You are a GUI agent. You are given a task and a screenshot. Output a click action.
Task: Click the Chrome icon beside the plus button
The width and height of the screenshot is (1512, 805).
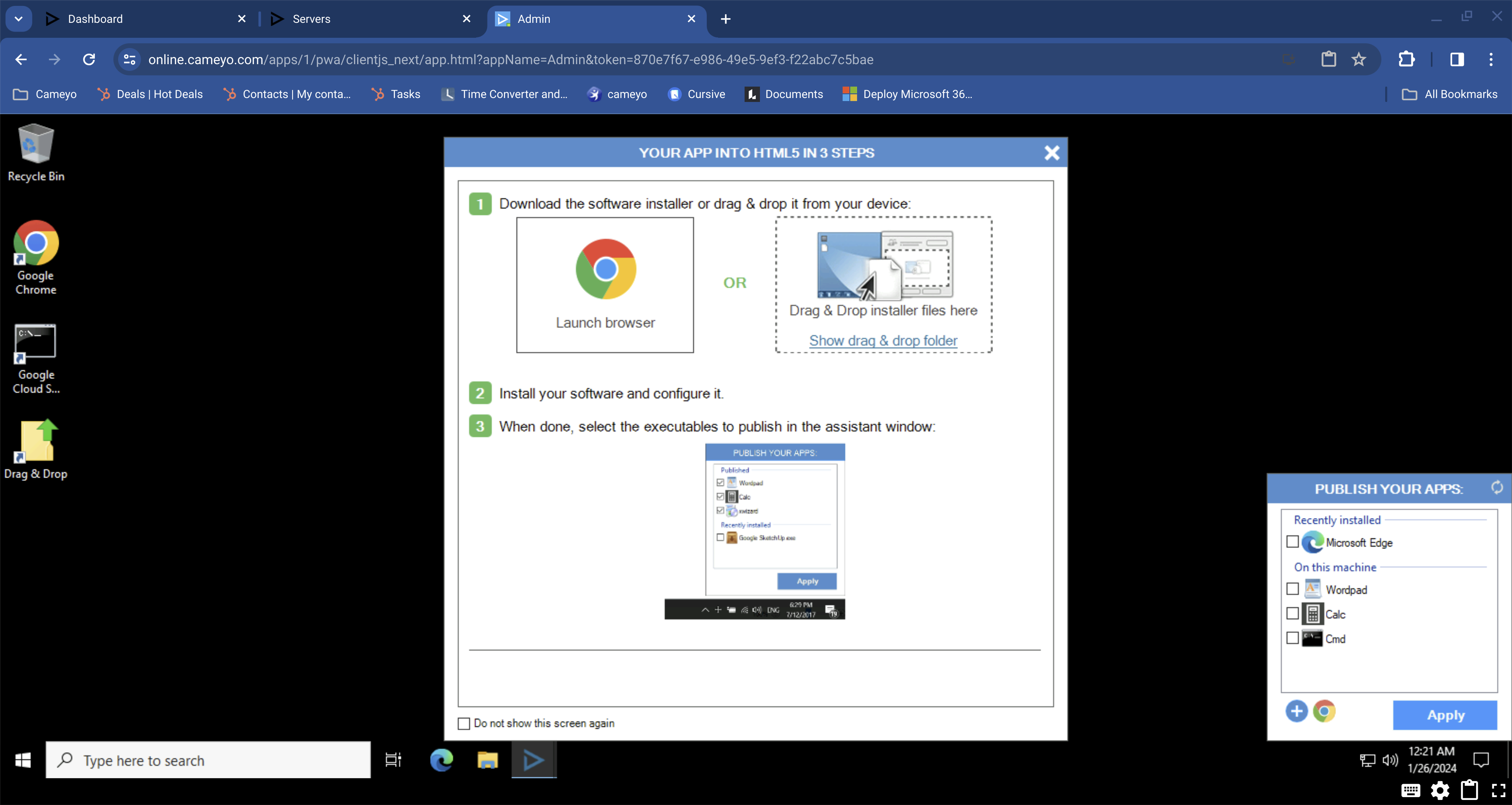click(1324, 712)
